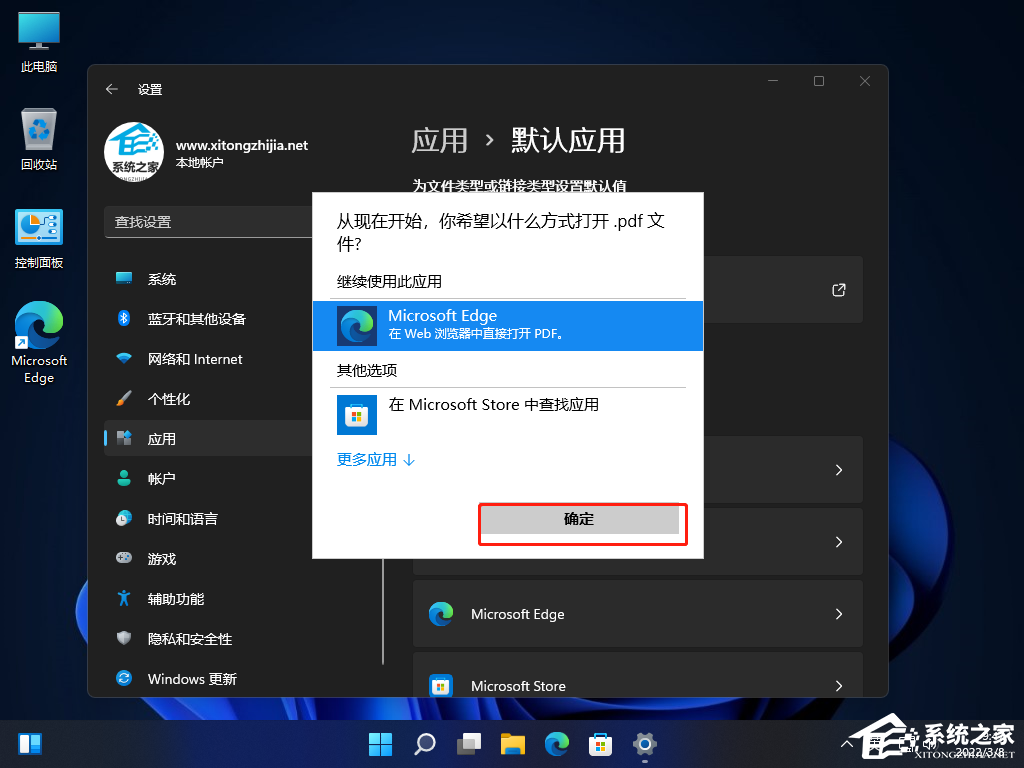This screenshot has width=1024, height=768.
Task: Go to 帐户 settings
Action: coord(161,479)
